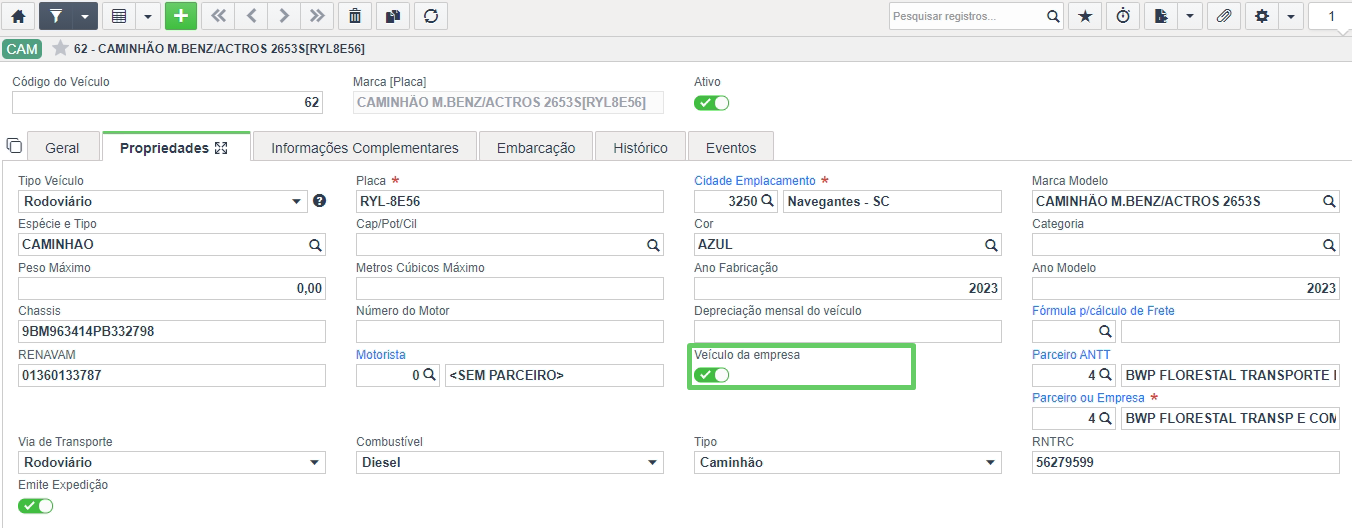Switch to grid view mode

tap(119, 16)
